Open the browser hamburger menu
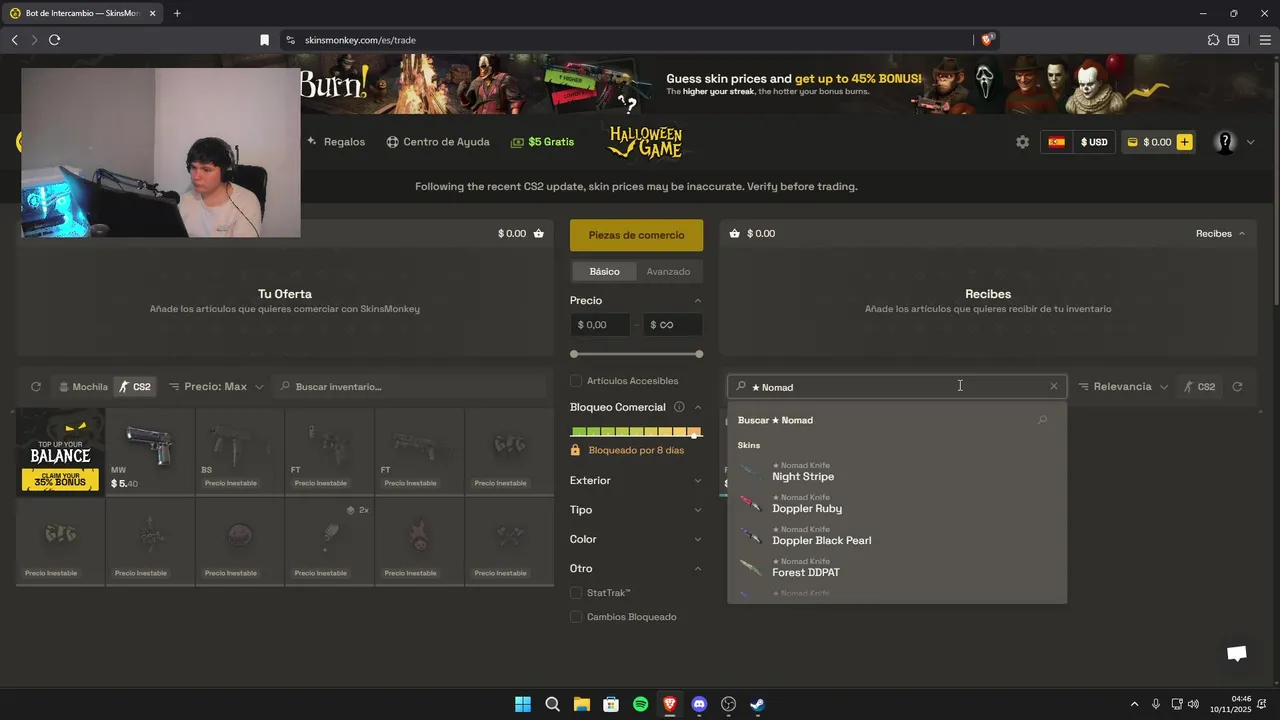Screen dimensions: 1280x720 click(x=1265, y=40)
